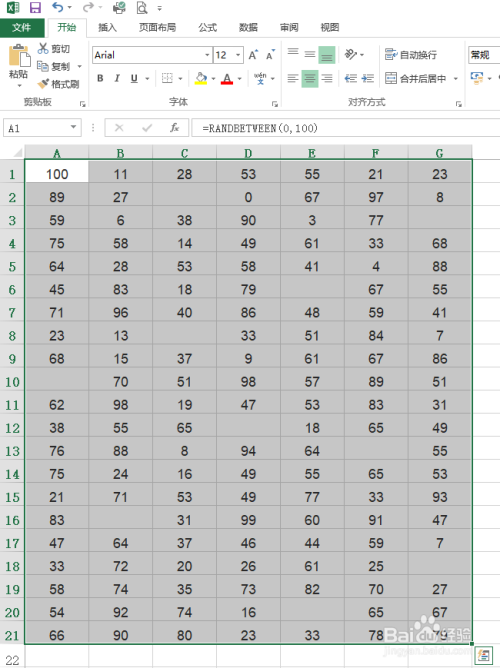The width and height of the screenshot is (500, 668).
Task: Select the Format Painter brush
Action: coord(43,84)
